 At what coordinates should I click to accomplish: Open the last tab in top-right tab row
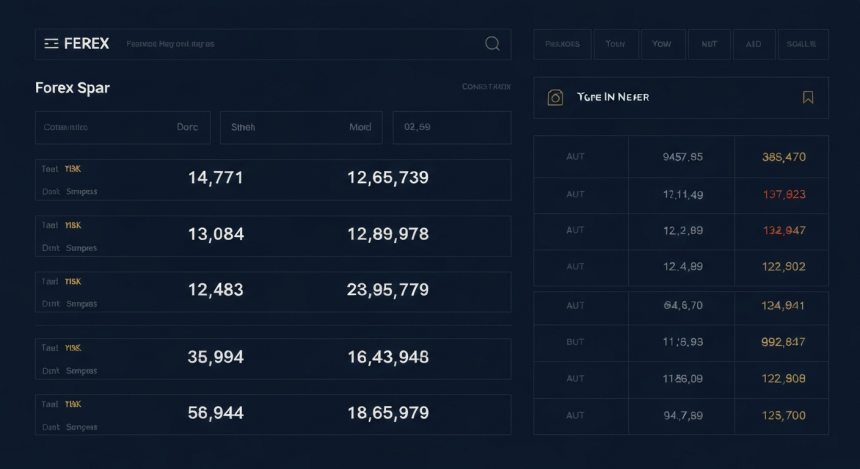801,44
